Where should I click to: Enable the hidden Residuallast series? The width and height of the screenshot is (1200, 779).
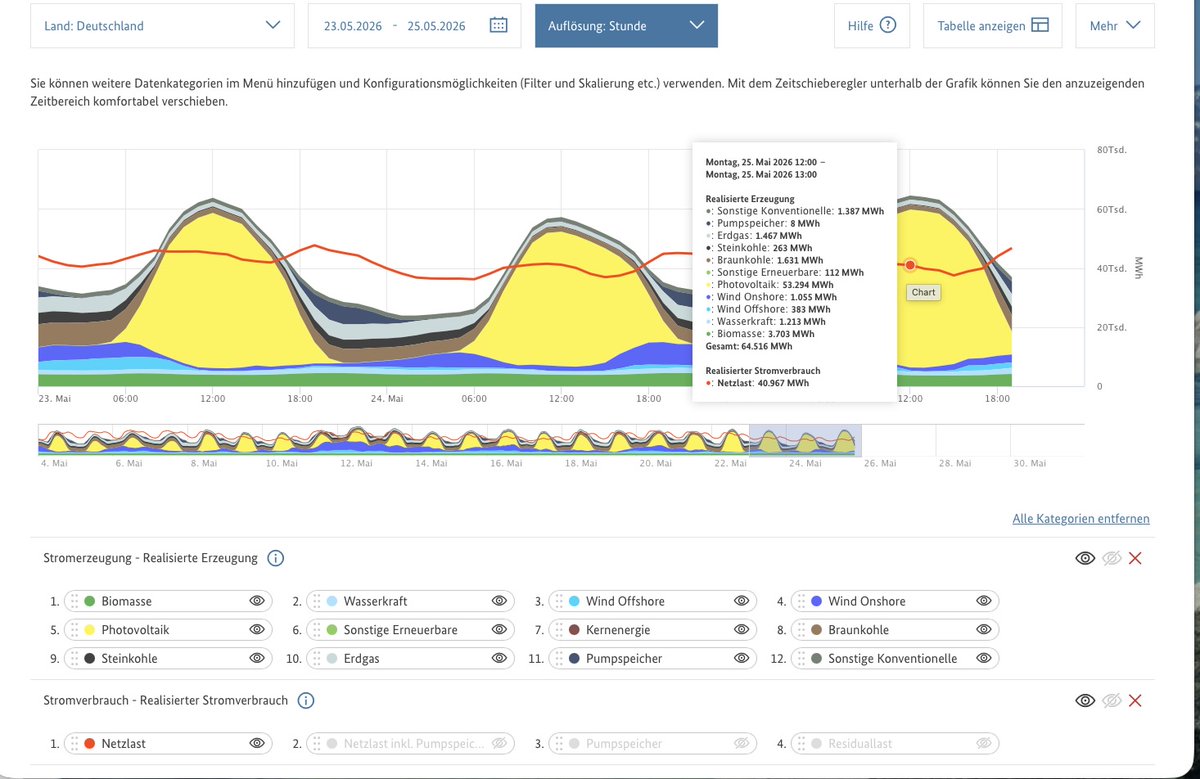pos(984,743)
